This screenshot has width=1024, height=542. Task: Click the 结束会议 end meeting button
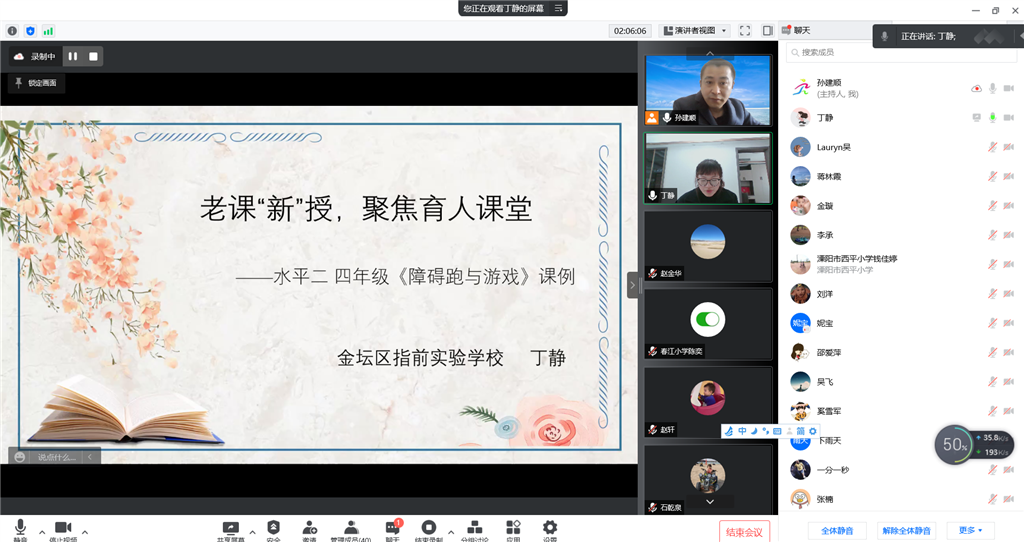[x=744, y=532]
